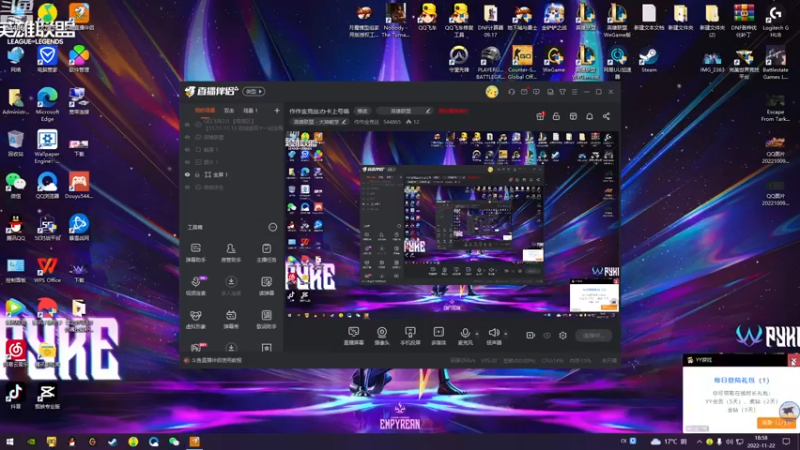Open the 模式 mode switch dropdown
This screenshot has height=450, width=800.
[254, 92]
